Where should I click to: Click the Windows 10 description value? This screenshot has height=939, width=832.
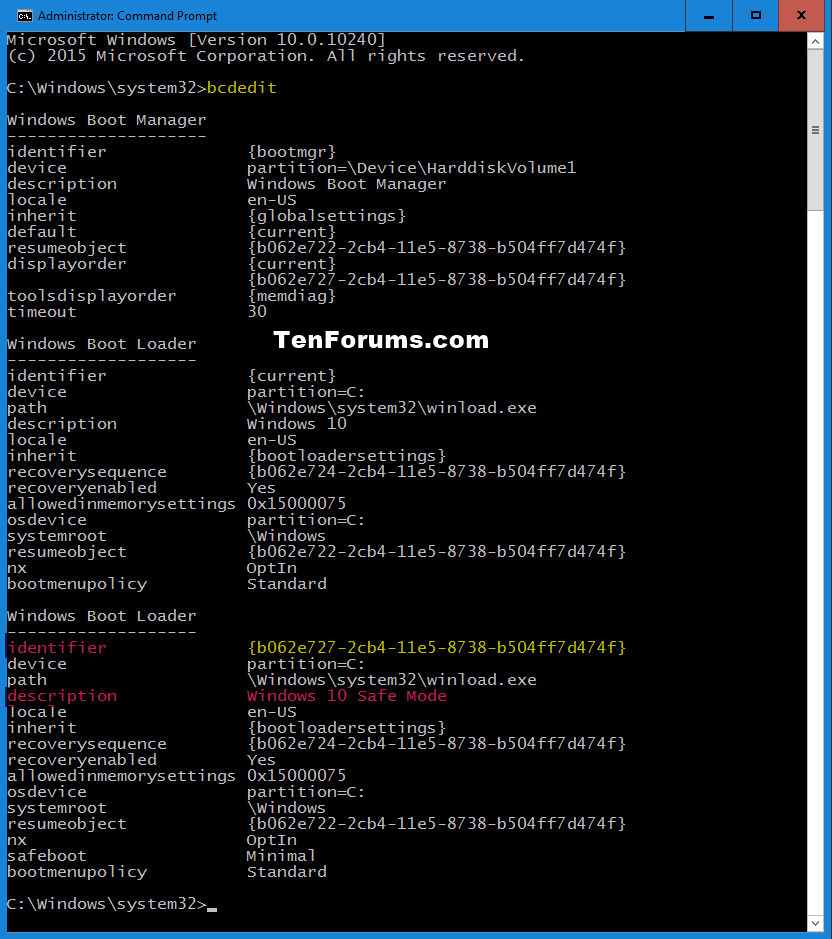297,424
